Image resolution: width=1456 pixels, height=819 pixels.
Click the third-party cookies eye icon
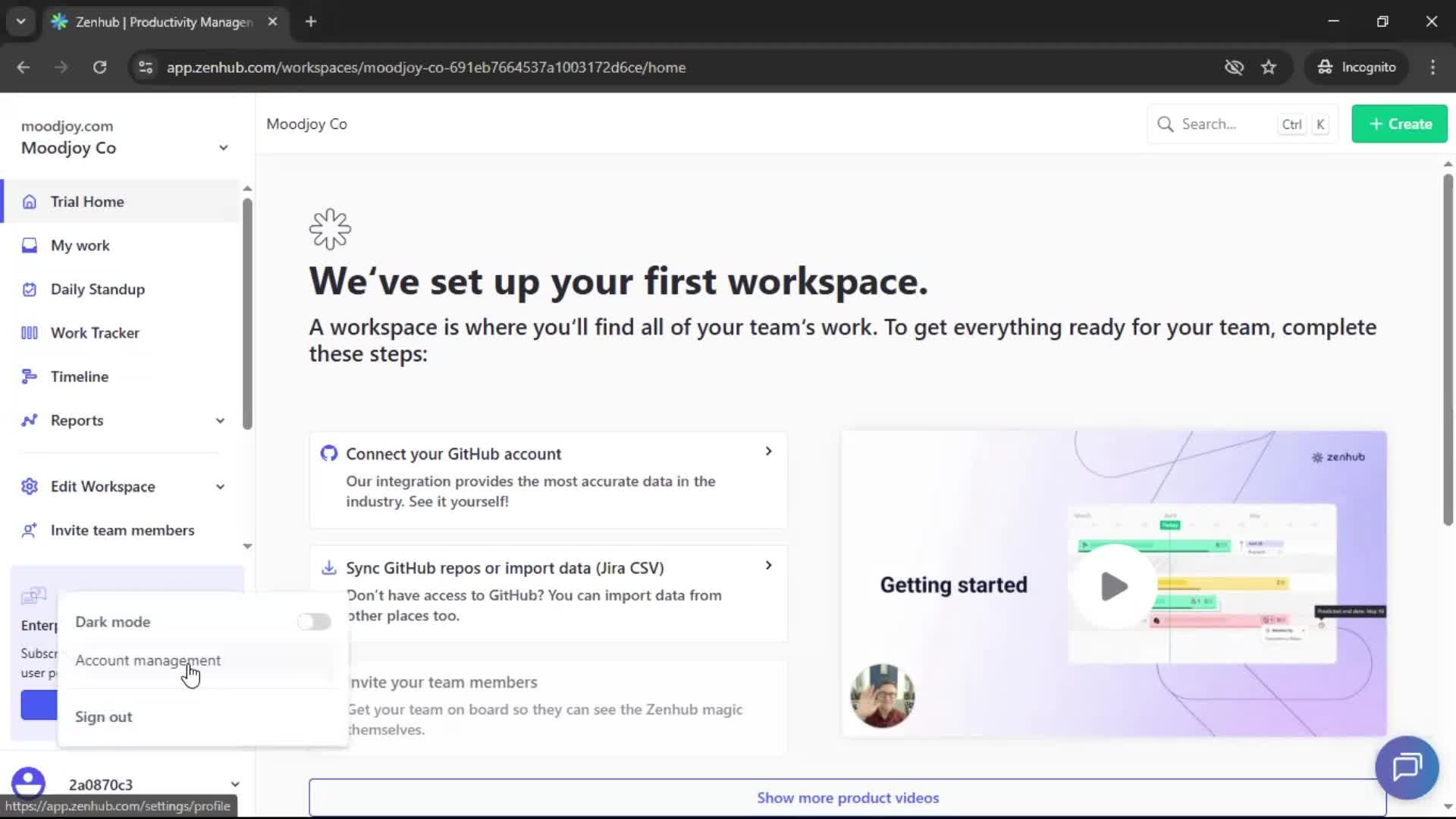coord(1234,67)
